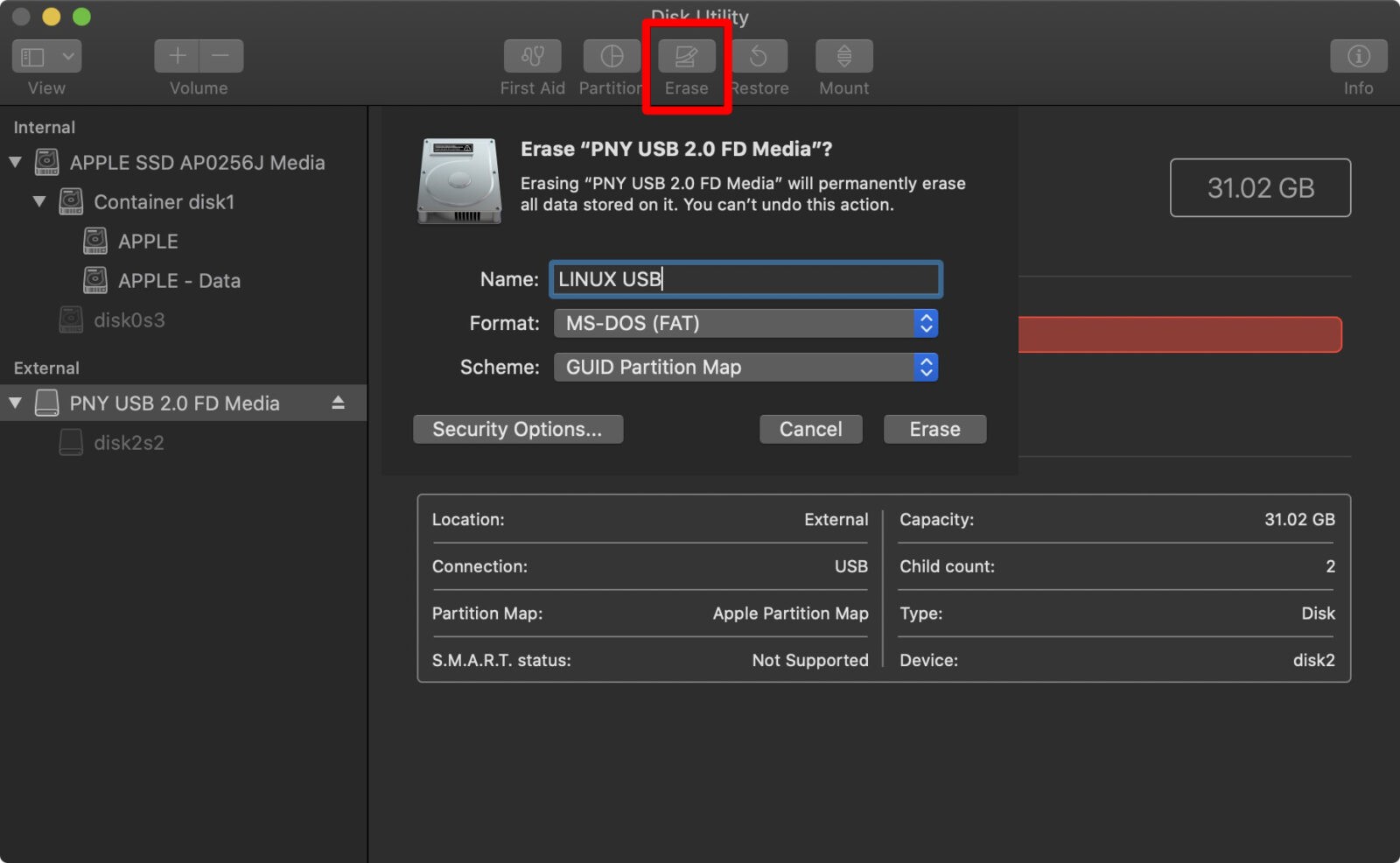Cancel the erase dialog
1400x863 pixels.
click(810, 429)
